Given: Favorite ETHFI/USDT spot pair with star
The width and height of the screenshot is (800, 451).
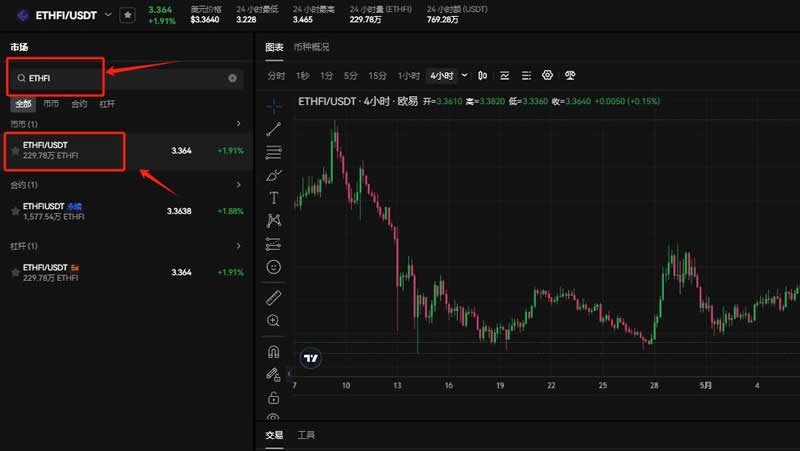Looking at the screenshot, I should pyautogui.click(x=14, y=151).
